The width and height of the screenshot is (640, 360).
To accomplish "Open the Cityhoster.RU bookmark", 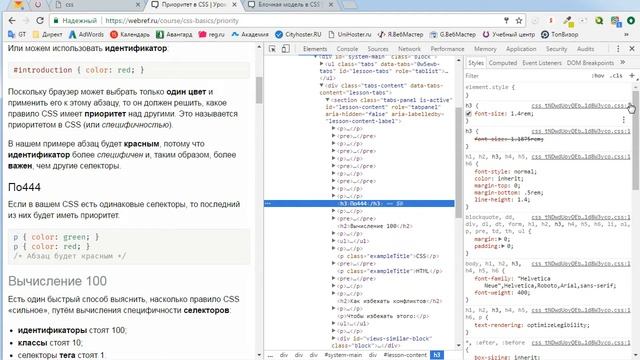I will pyautogui.click(x=298, y=34).
